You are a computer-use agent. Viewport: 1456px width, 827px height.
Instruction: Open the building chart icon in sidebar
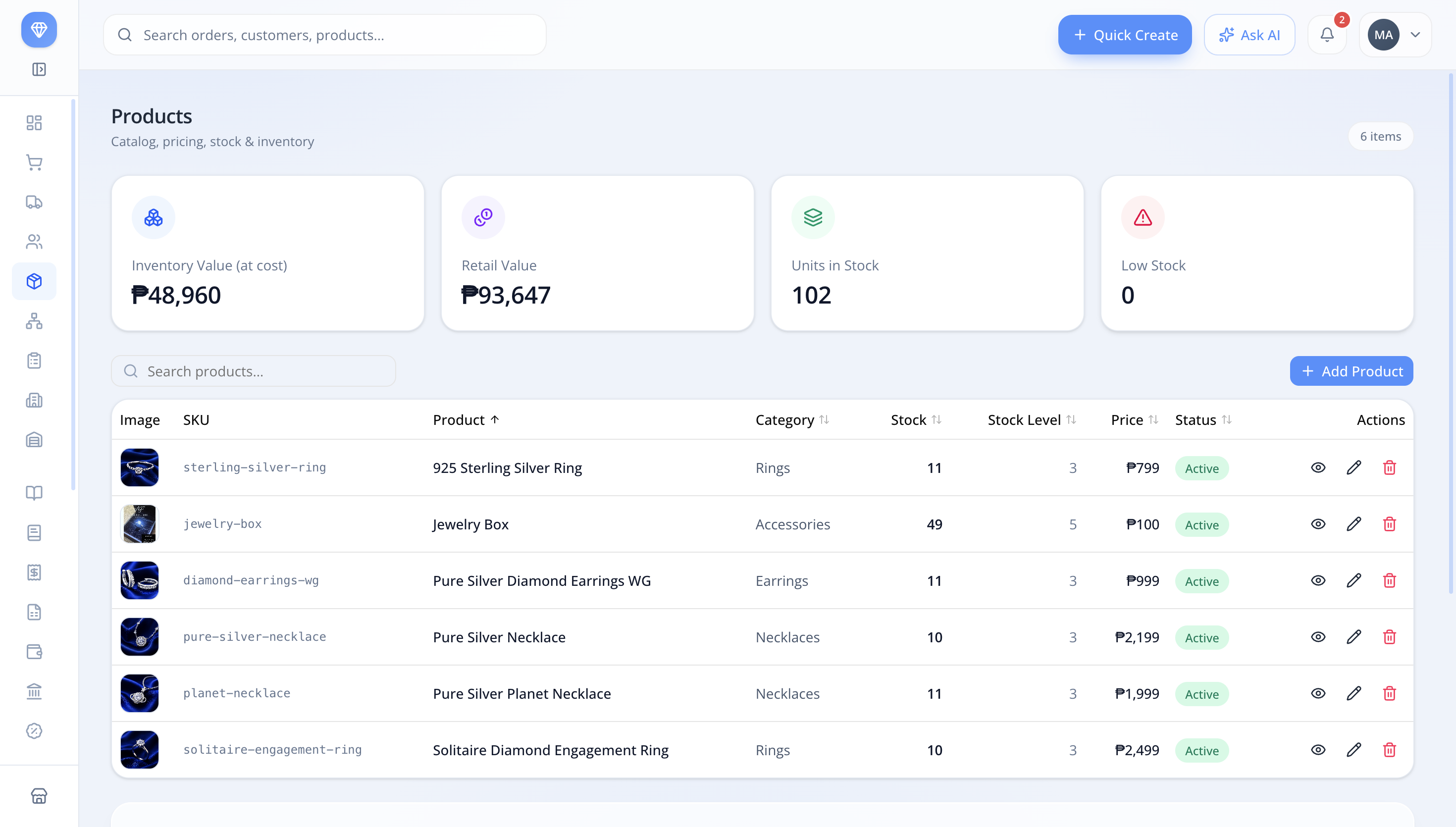pos(34,401)
